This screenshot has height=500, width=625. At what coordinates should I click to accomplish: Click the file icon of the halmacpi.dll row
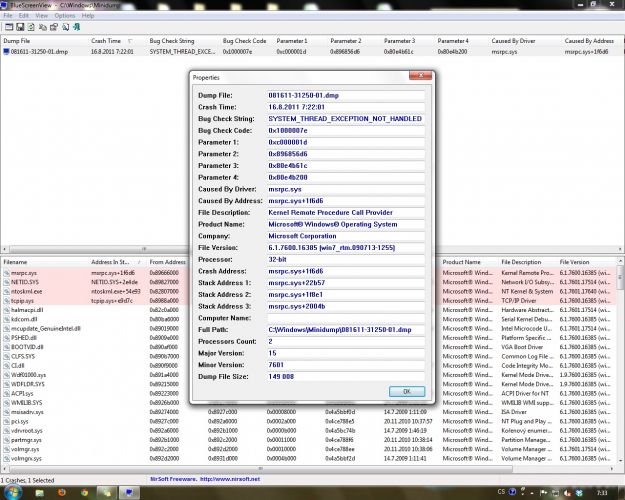point(7,310)
